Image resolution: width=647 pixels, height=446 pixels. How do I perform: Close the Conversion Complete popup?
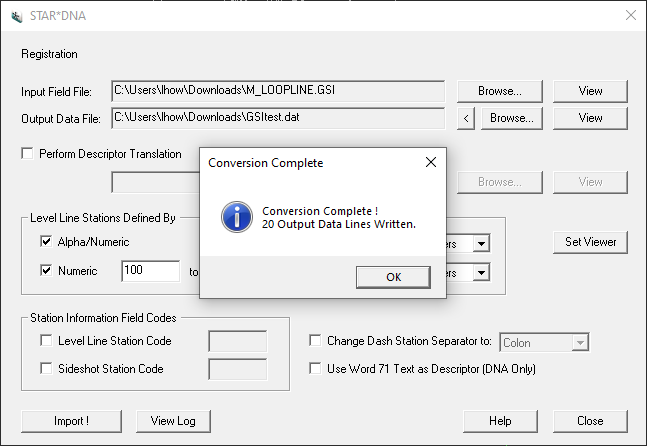point(431,162)
